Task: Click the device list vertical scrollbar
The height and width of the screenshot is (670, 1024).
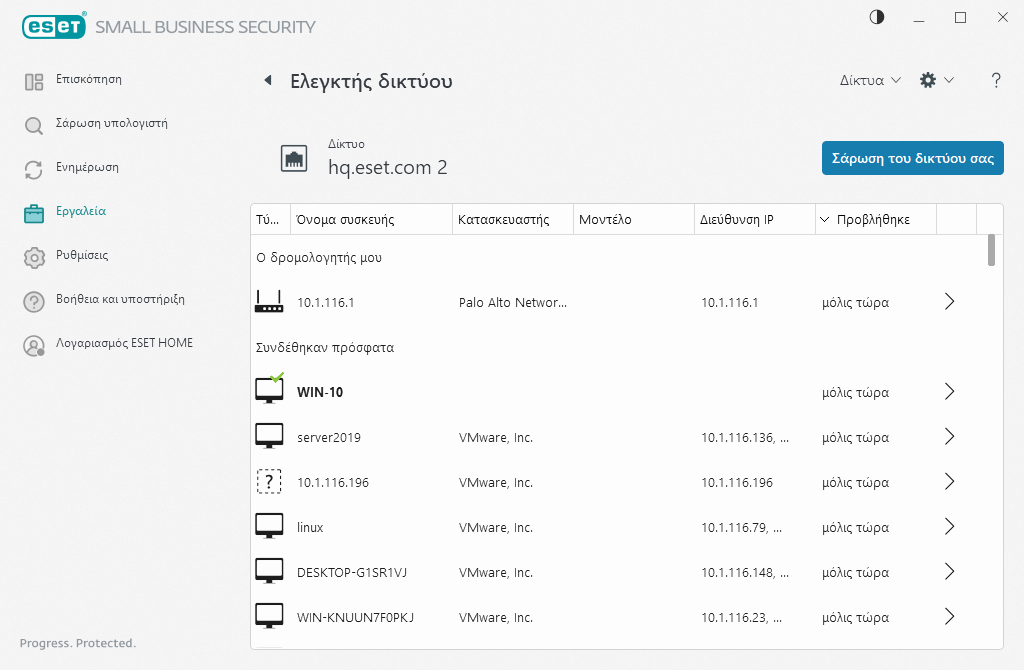Action: 991,251
